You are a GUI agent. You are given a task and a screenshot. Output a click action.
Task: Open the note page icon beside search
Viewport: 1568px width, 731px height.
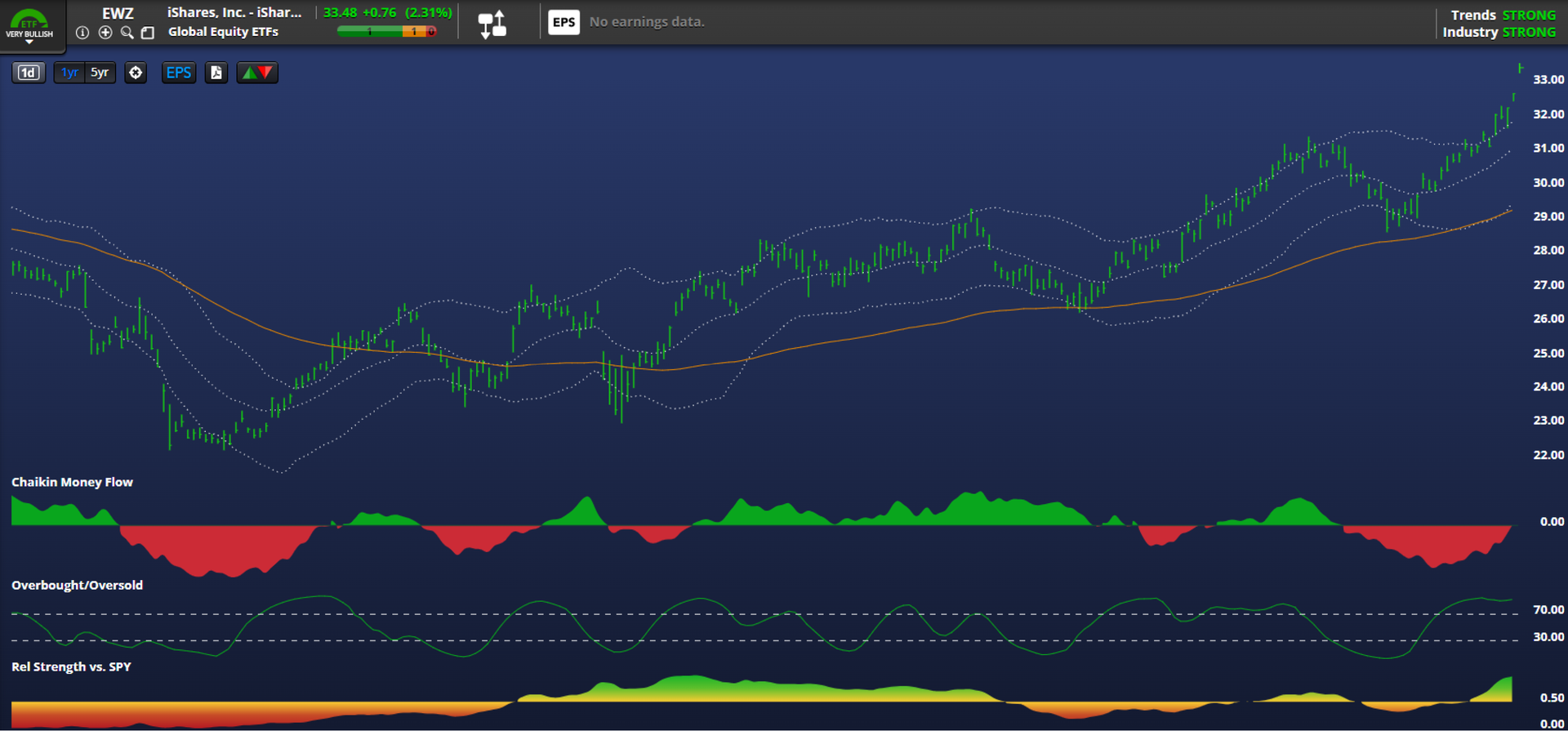tap(148, 33)
